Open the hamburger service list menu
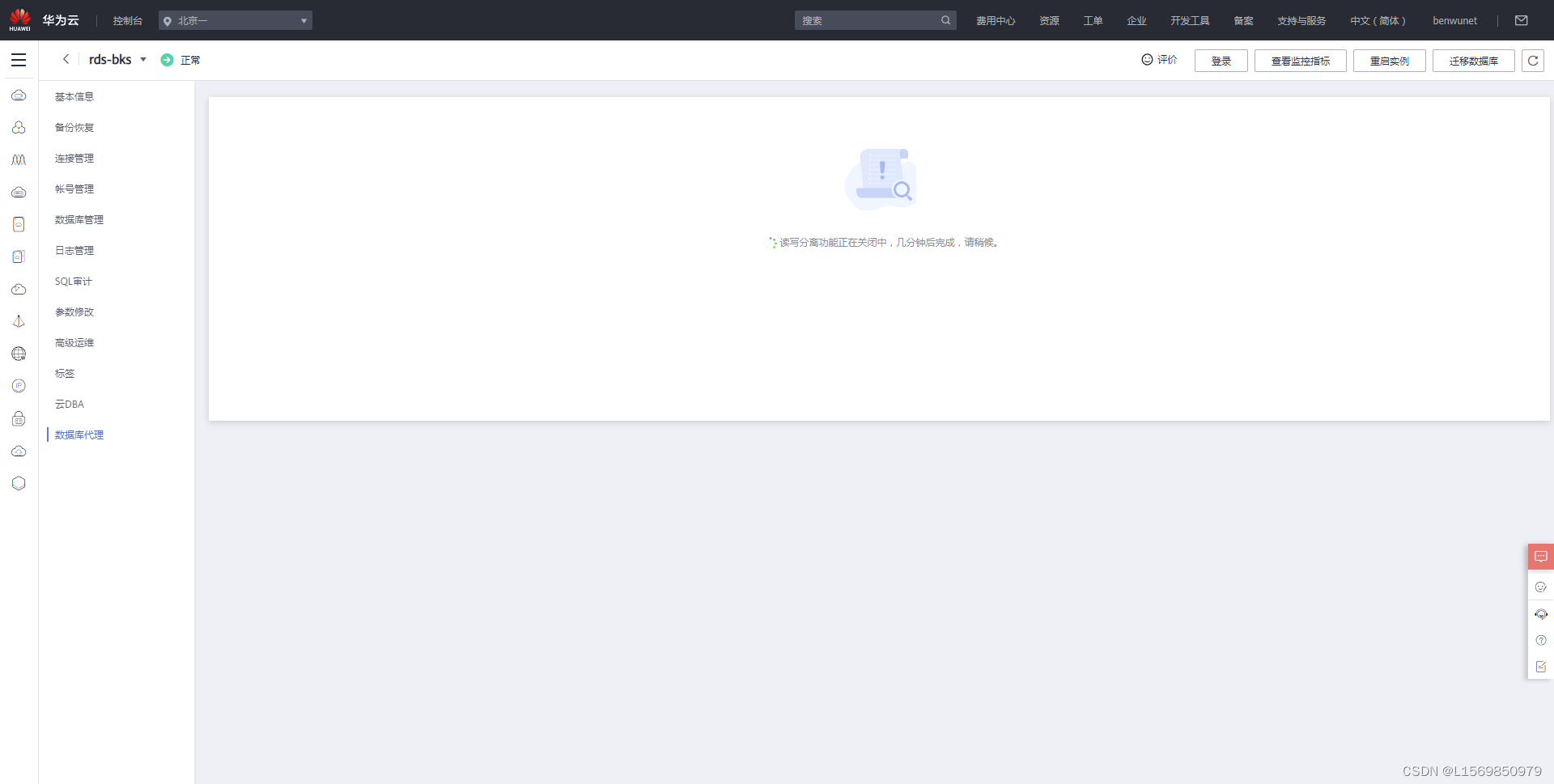The height and width of the screenshot is (784, 1554). click(x=19, y=60)
